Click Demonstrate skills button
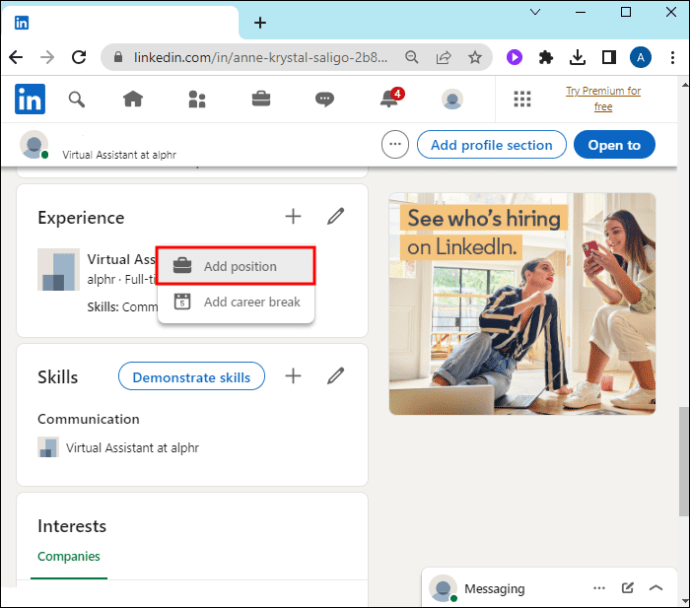This screenshot has height=608, width=690. (x=191, y=377)
